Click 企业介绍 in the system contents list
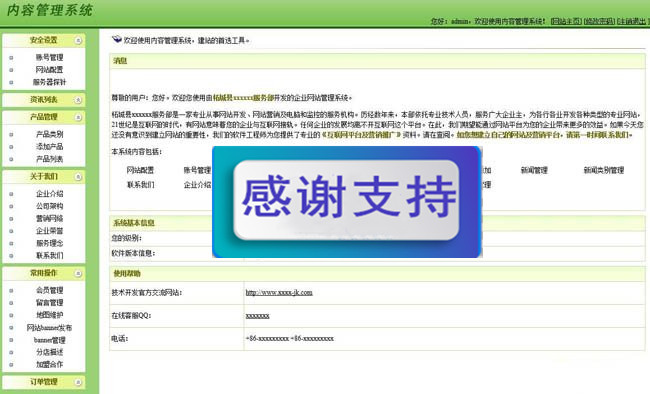650x394 pixels. tap(197, 185)
